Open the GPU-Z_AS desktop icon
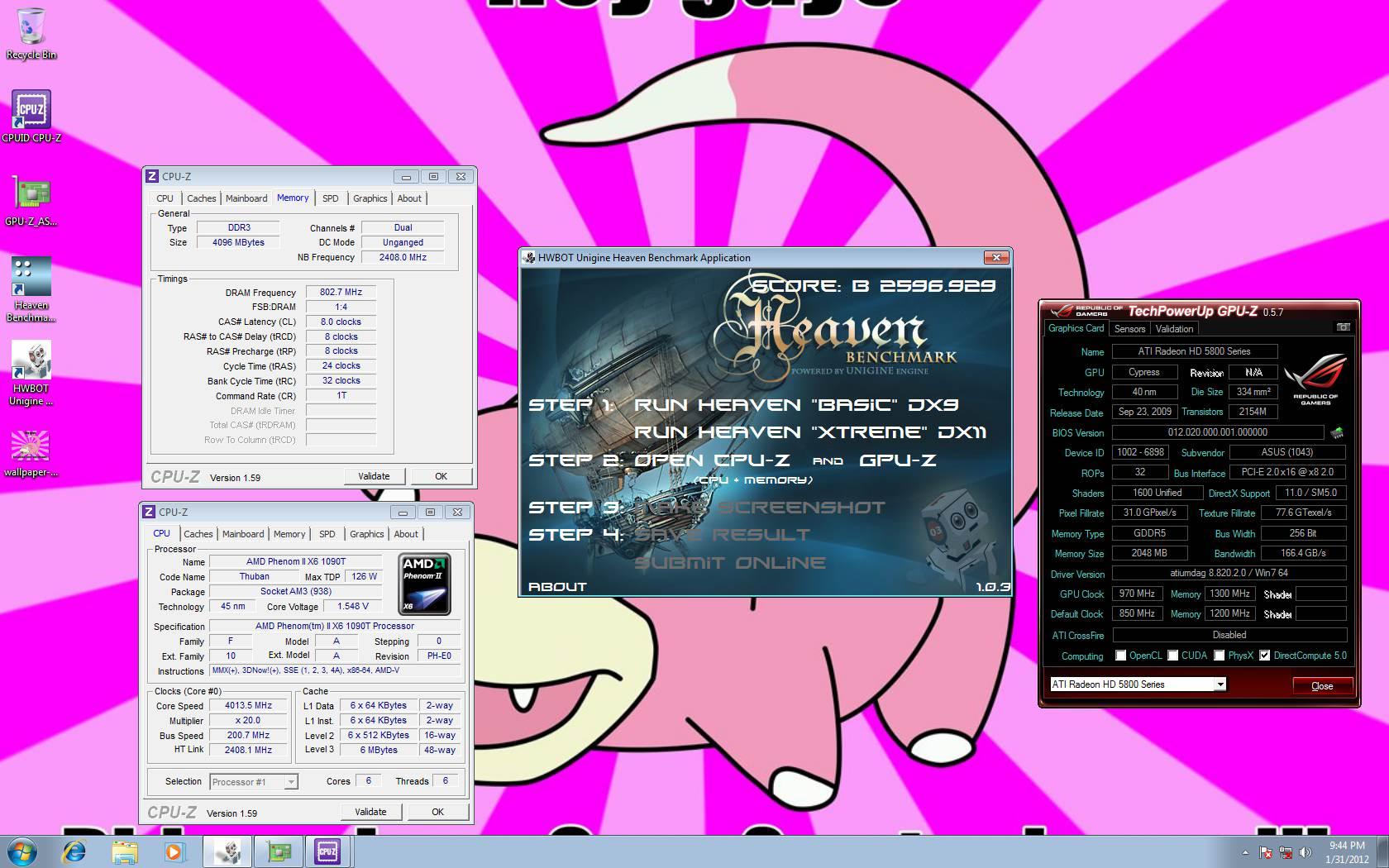This screenshot has height=868, width=1389. point(31,200)
